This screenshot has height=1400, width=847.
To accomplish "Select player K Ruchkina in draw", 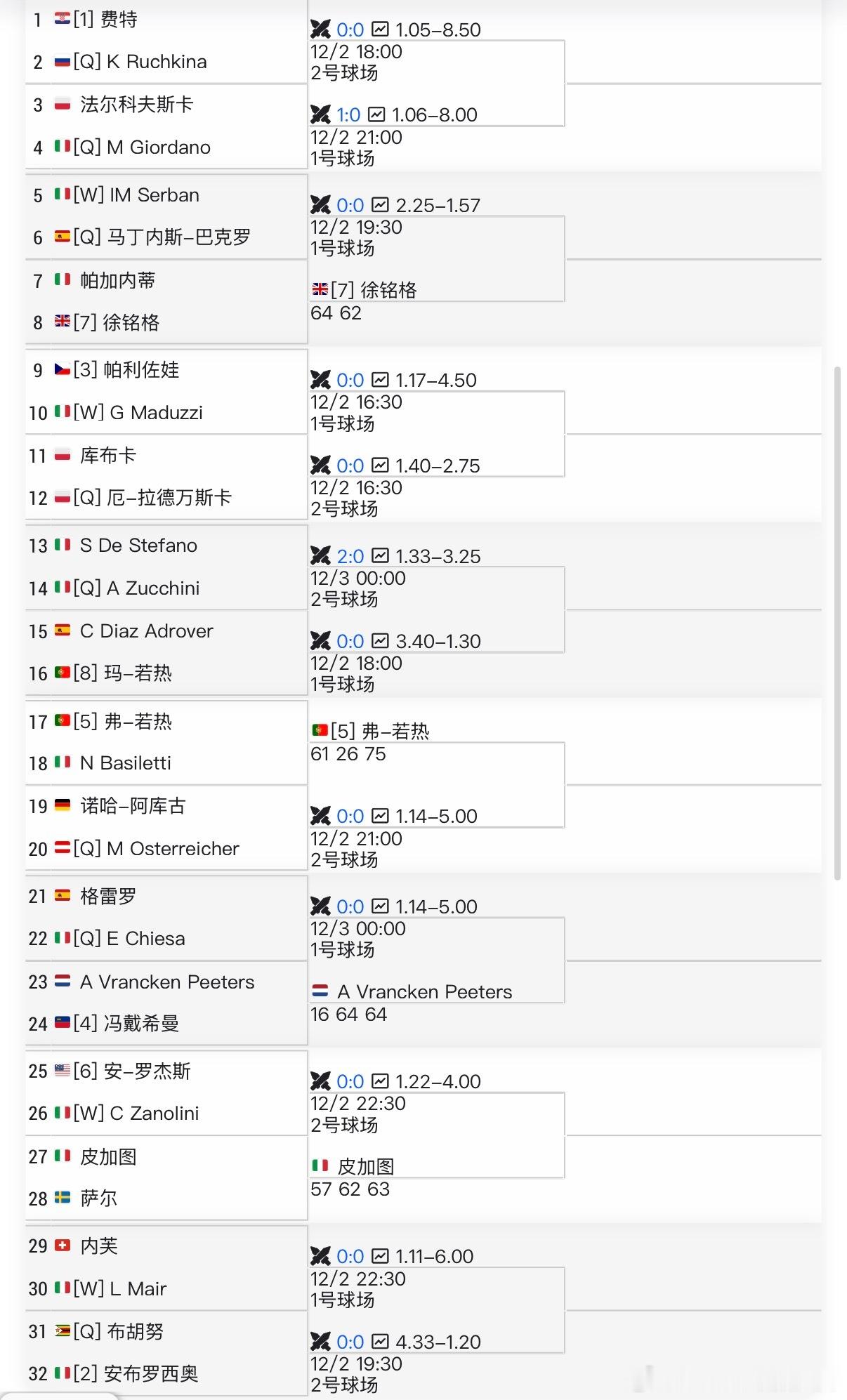I will pos(156,62).
